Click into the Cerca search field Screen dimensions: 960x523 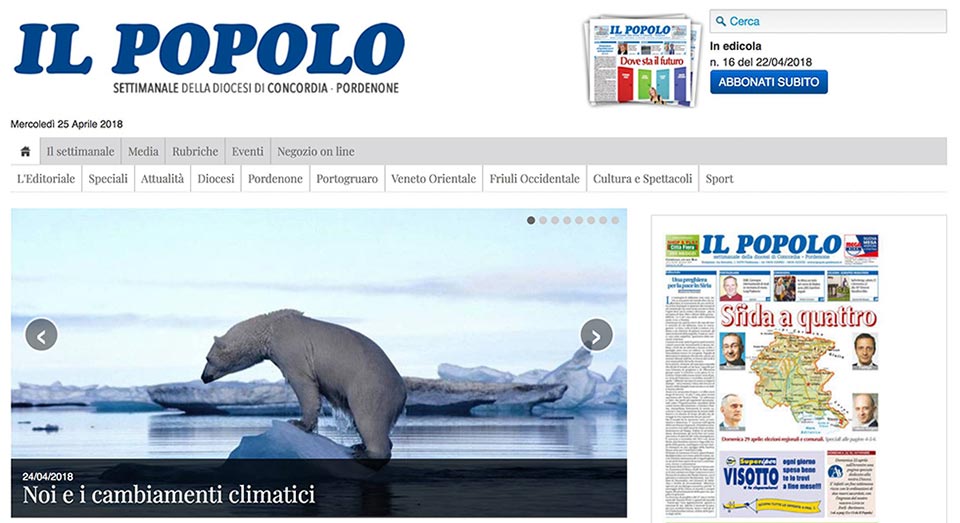pos(828,21)
